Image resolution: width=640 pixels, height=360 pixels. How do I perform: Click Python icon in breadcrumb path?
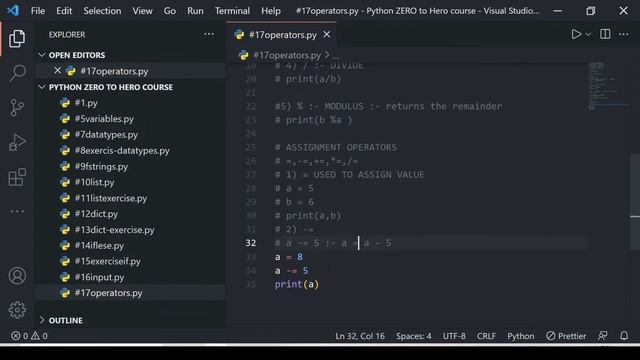(x=244, y=55)
